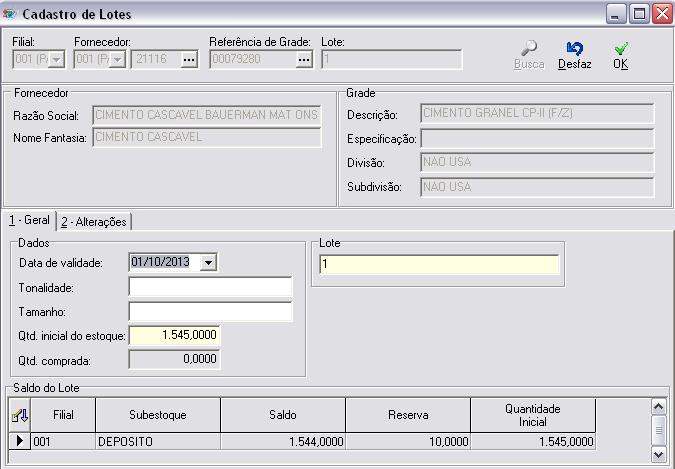This screenshot has height=469, width=675.
Task: Focus the Qtd. inicial do estoque field
Action: click(174, 335)
